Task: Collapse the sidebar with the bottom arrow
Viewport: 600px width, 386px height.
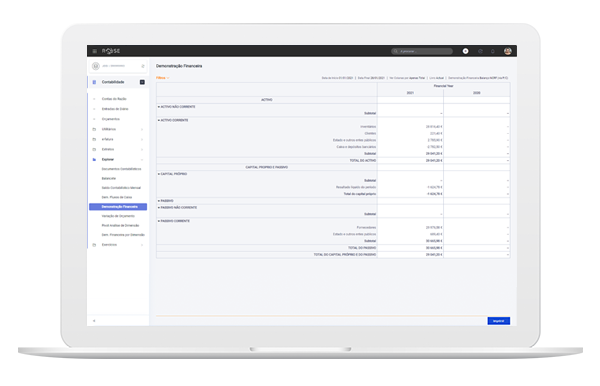Action: click(x=94, y=321)
